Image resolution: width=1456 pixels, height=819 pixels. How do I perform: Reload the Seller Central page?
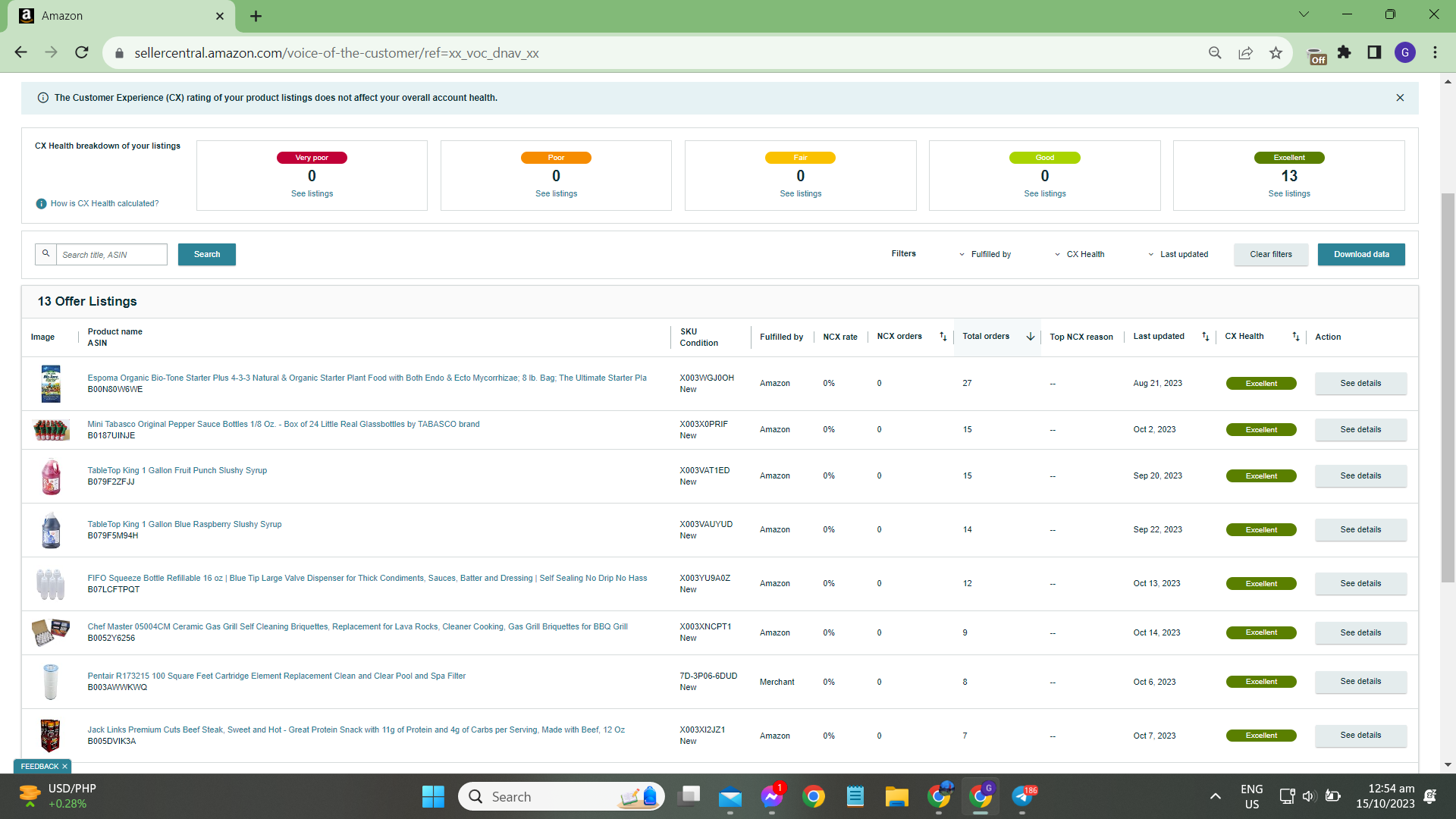point(82,52)
